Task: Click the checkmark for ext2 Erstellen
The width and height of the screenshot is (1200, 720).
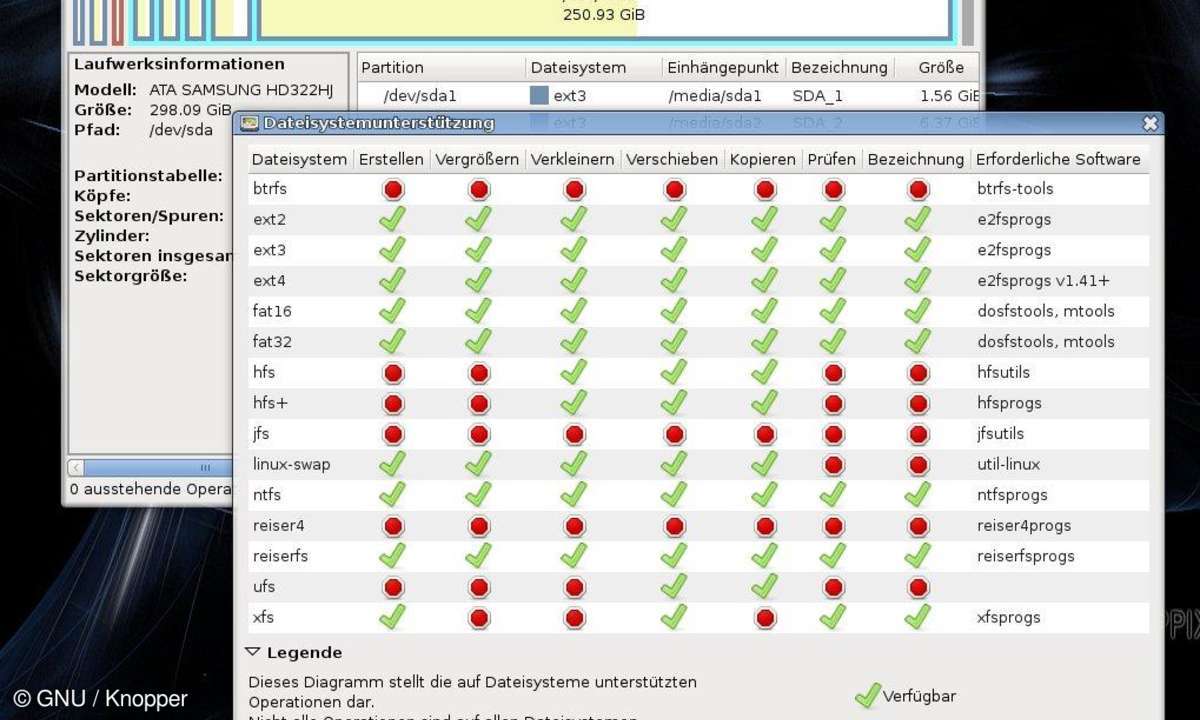Action: click(x=392, y=219)
